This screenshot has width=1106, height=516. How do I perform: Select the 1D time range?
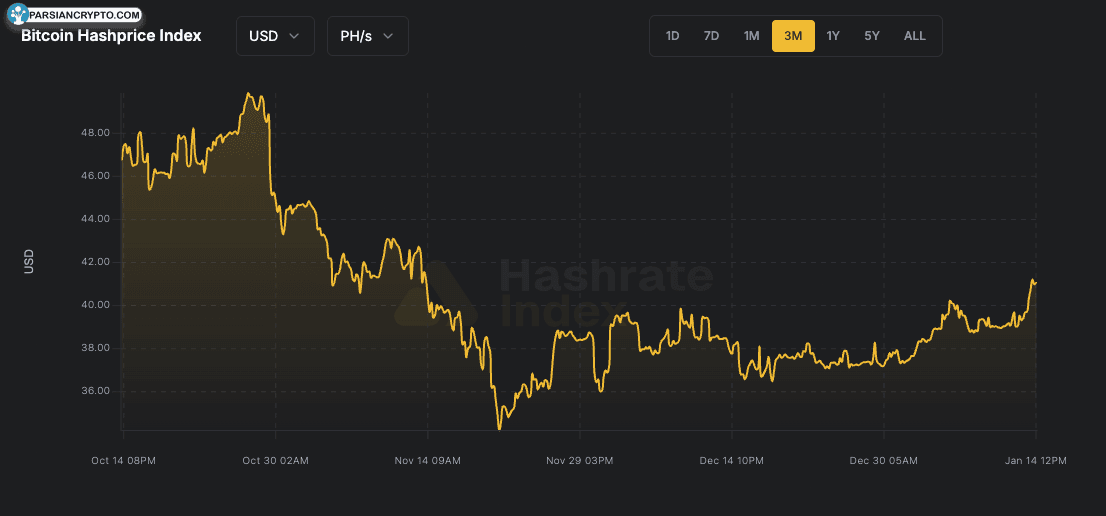click(x=672, y=36)
